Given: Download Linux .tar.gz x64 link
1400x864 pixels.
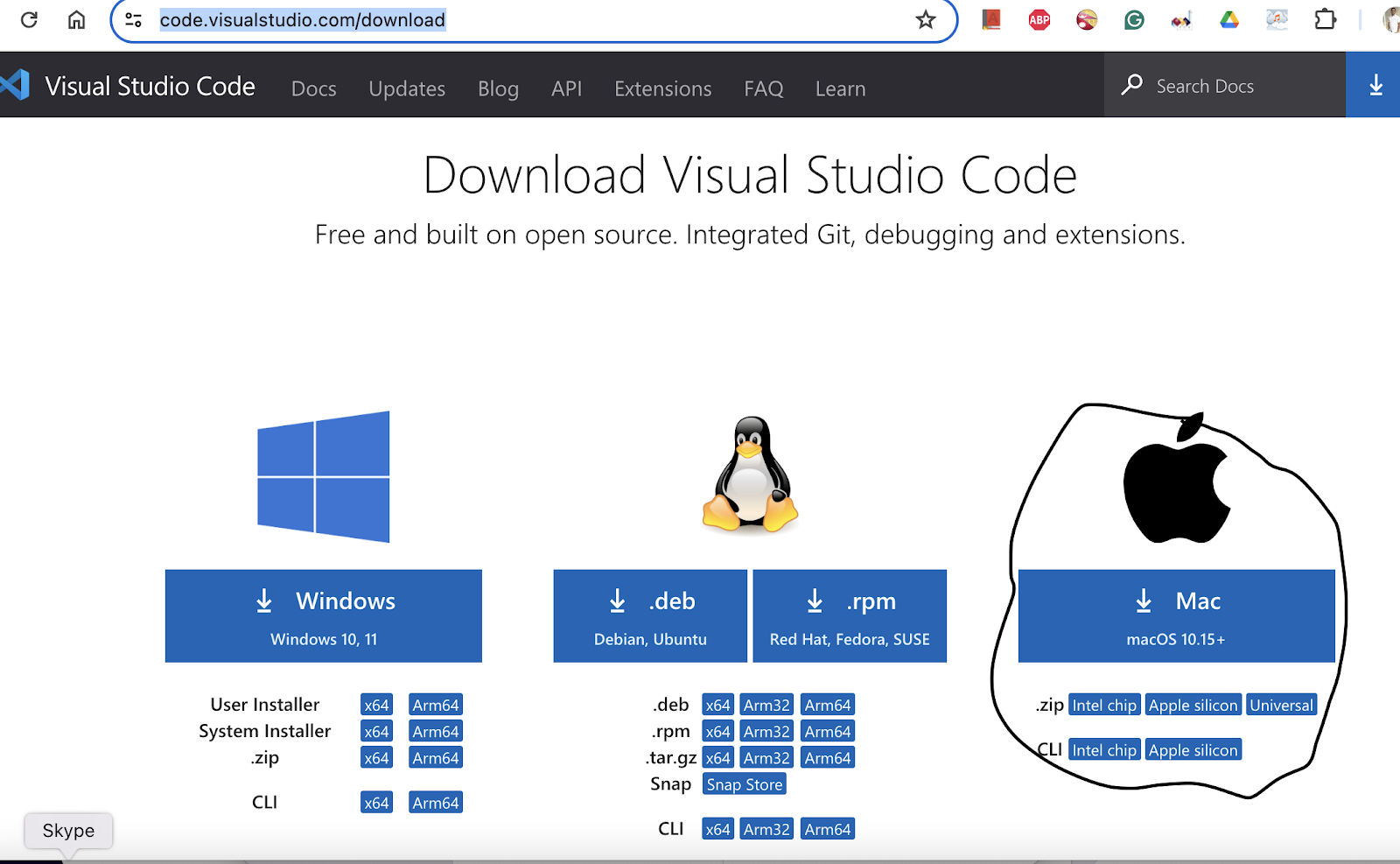Looking at the screenshot, I should point(717,758).
